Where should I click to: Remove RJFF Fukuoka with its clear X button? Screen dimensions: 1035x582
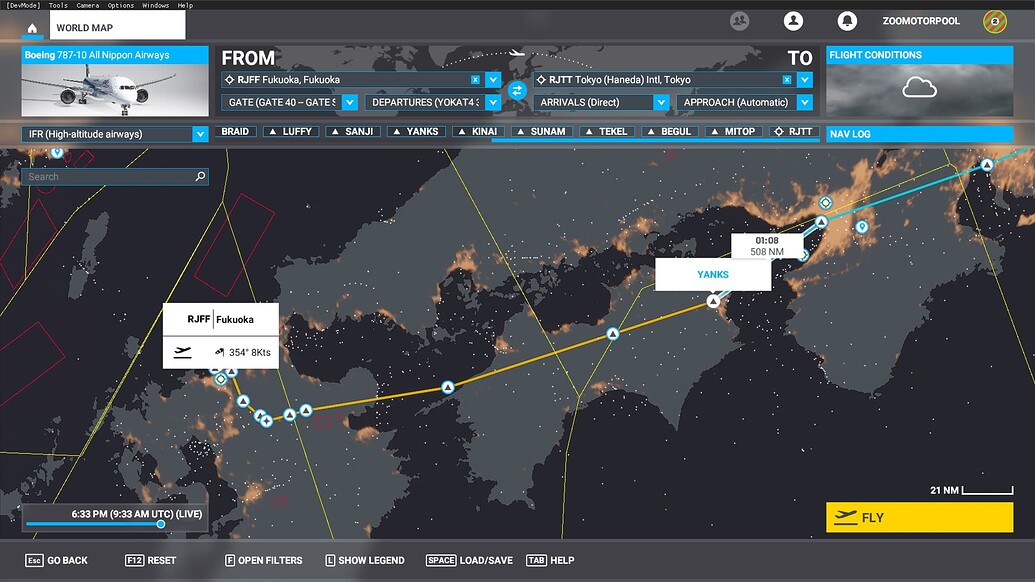pyautogui.click(x=476, y=78)
